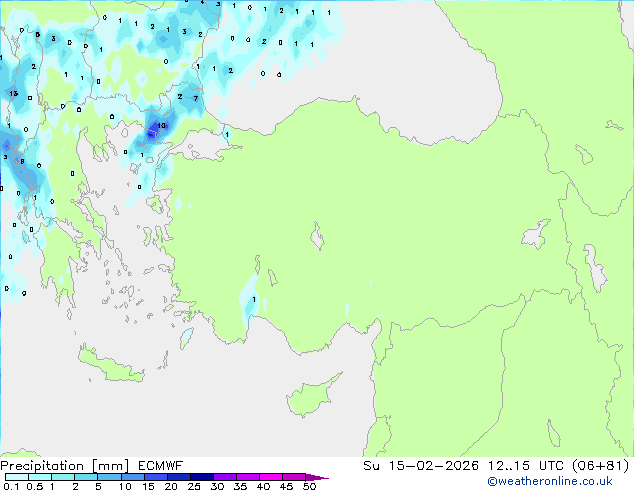Click the 40 mm magenta legend swatch

(x=271, y=477)
